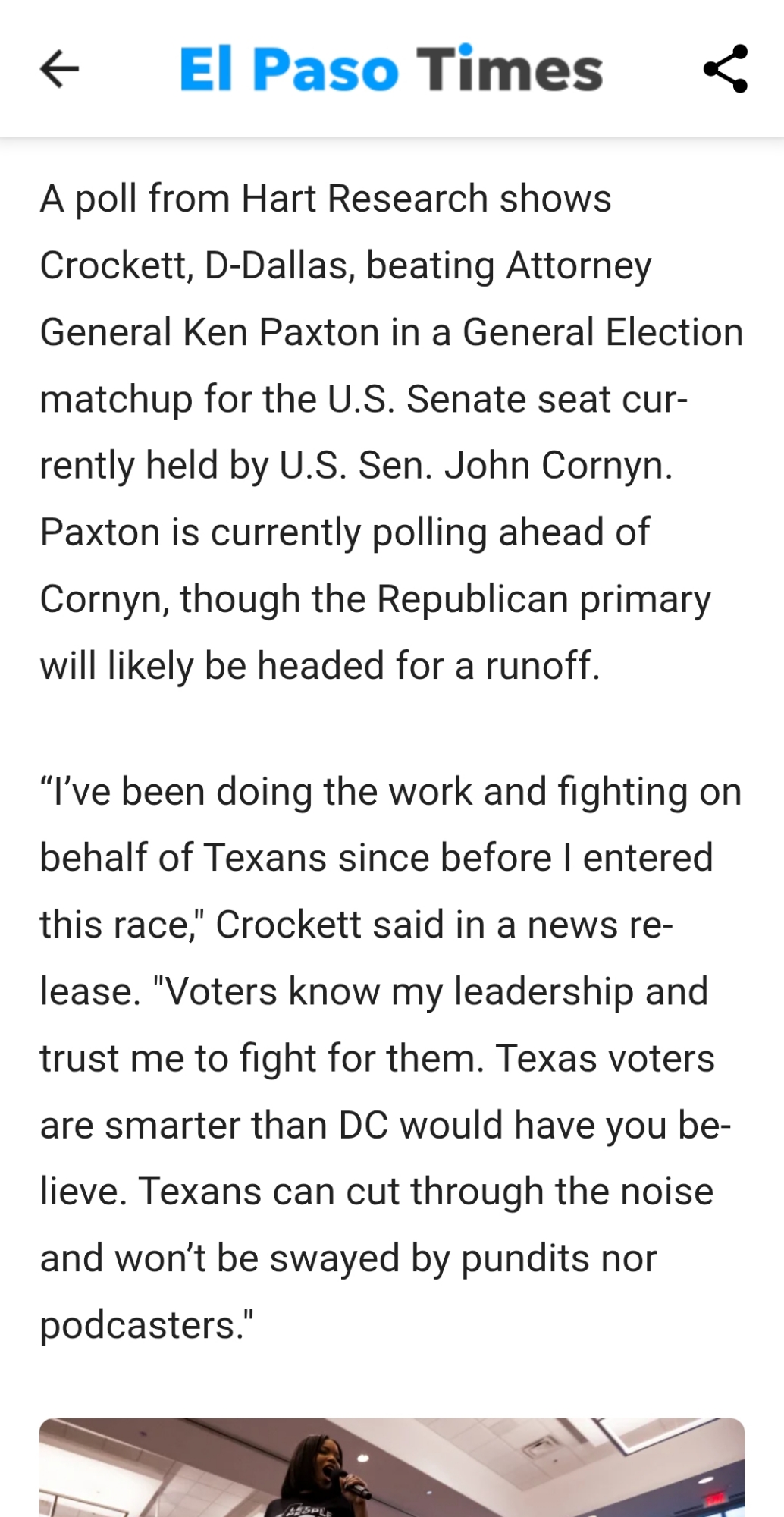Click the El Paso Times logo
The width and height of the screenshot is (784, 1517).
390,69
